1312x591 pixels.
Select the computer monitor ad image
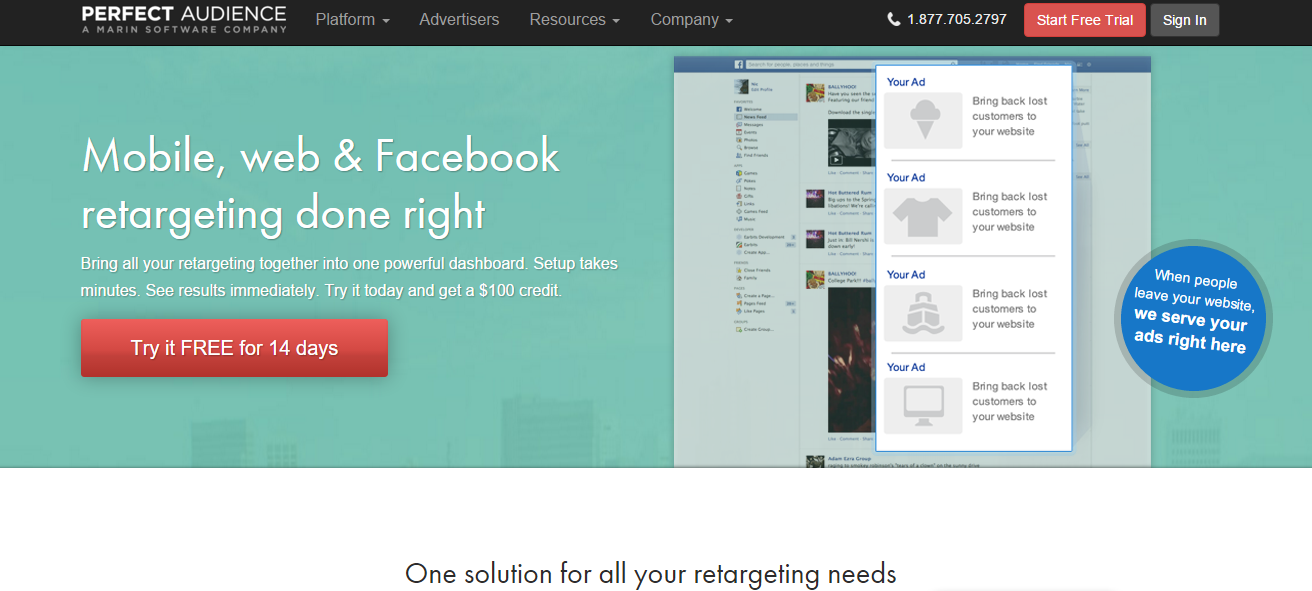pos(923,405)
